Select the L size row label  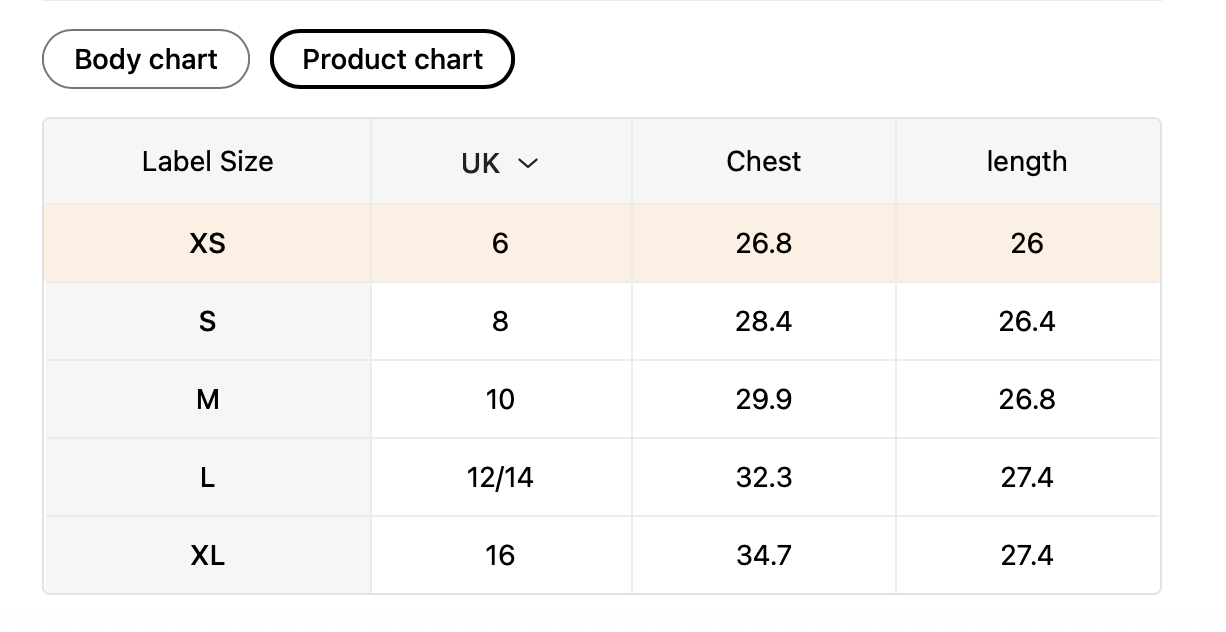pyautogui.click(x=207, y=478)
